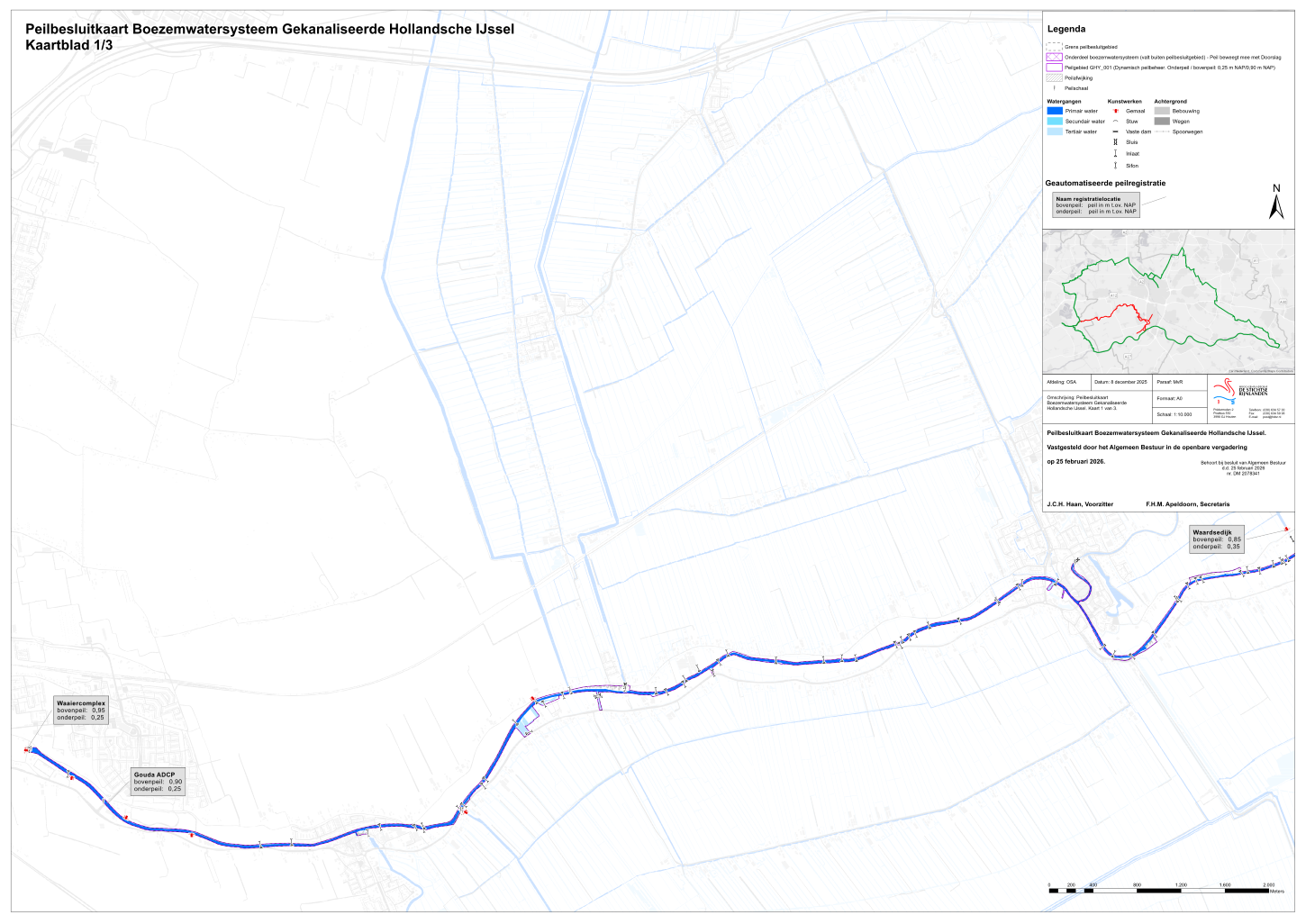The width and height of the screenshot is (1306, 924).
Task: Click the Peilschaal marker in the legend
Action: click(x=1054, y=88)
